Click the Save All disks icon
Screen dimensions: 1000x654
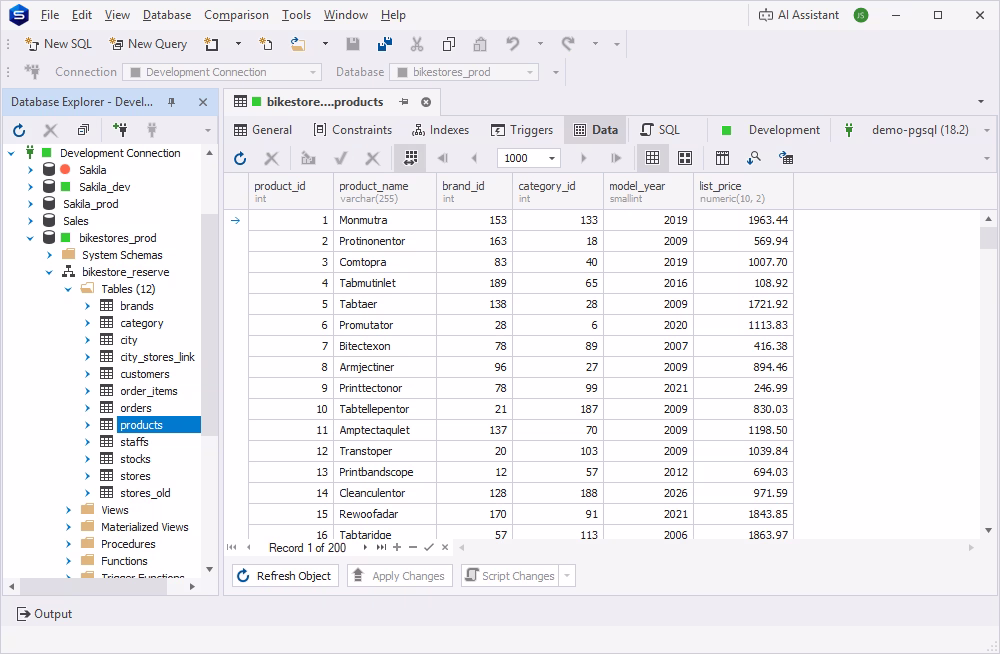coord(385,44)
